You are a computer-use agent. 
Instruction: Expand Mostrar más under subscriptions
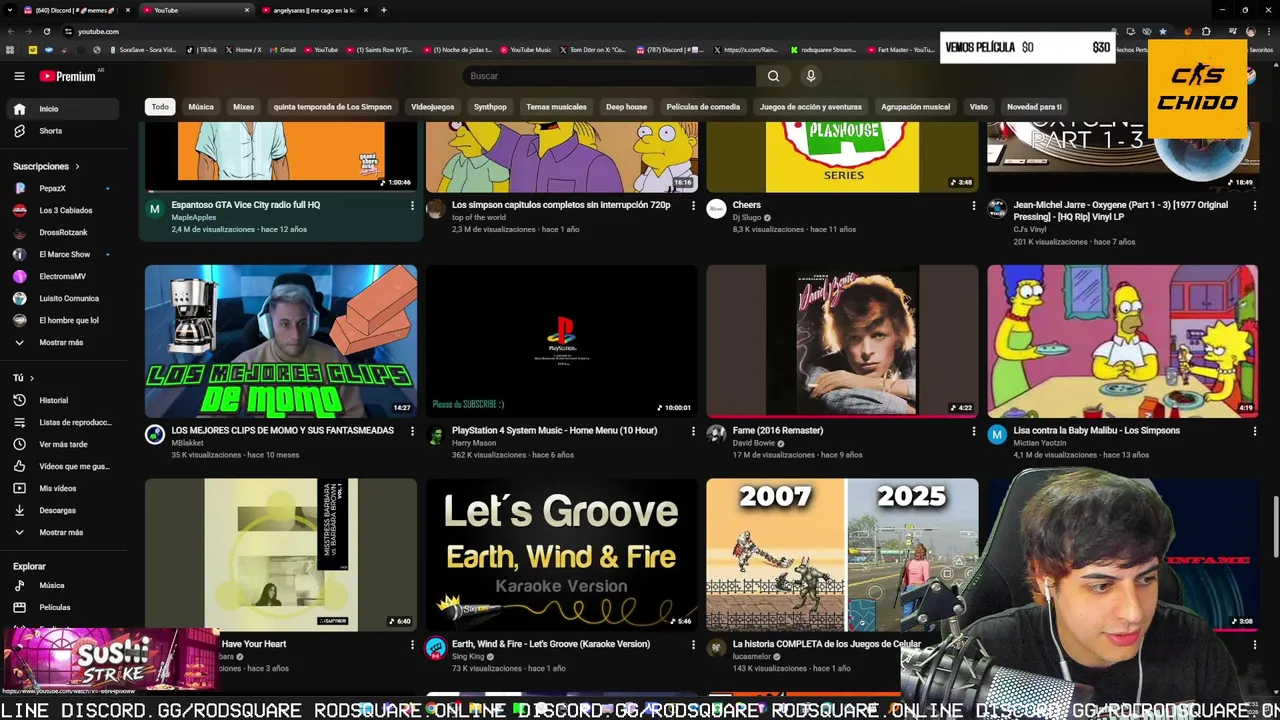click(64, 342)
